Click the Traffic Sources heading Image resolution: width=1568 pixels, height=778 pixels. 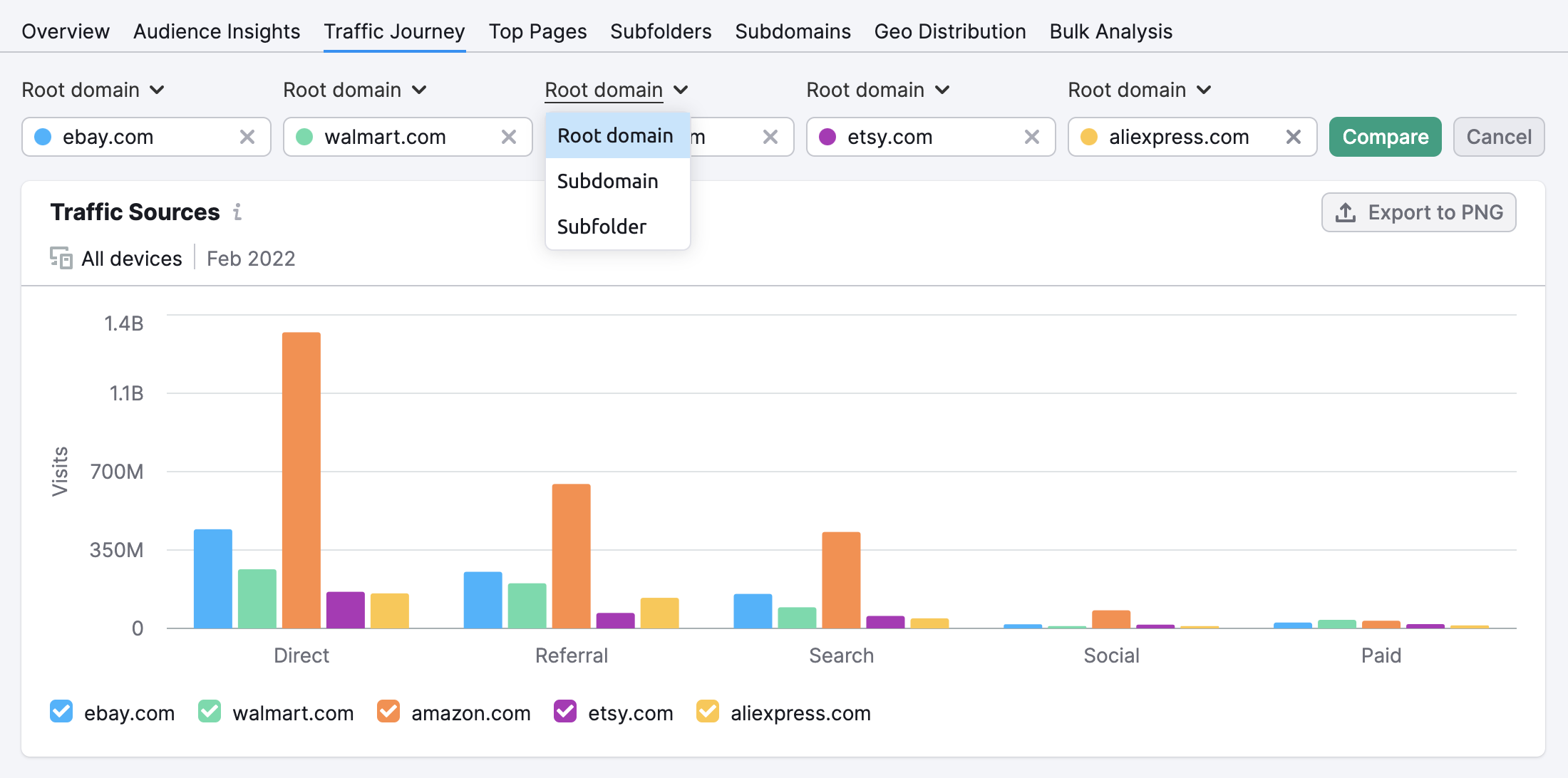tap(135, 212)
